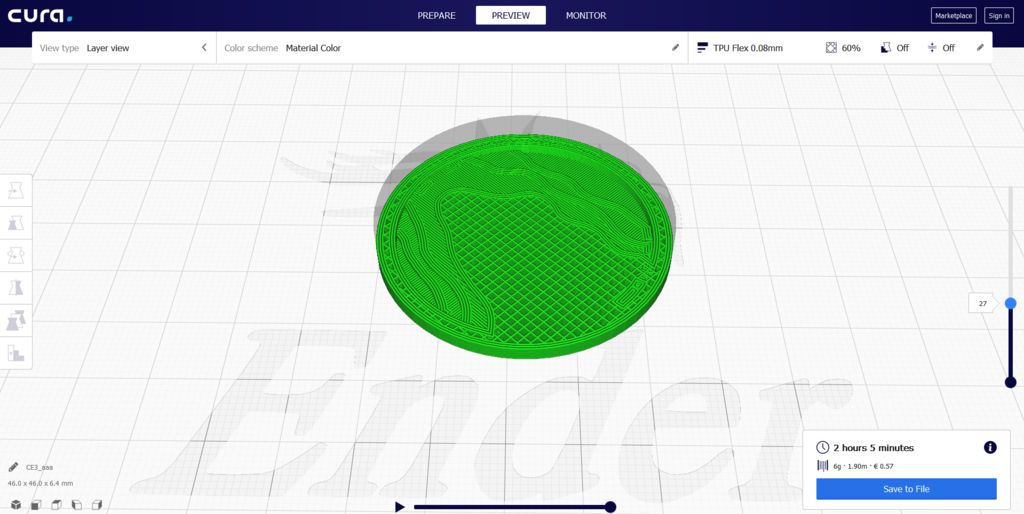Click the 46.0 x 46.0 x 6.4 mm dimensions
This screenshot has width=1024, height=514.
(40, 483)
